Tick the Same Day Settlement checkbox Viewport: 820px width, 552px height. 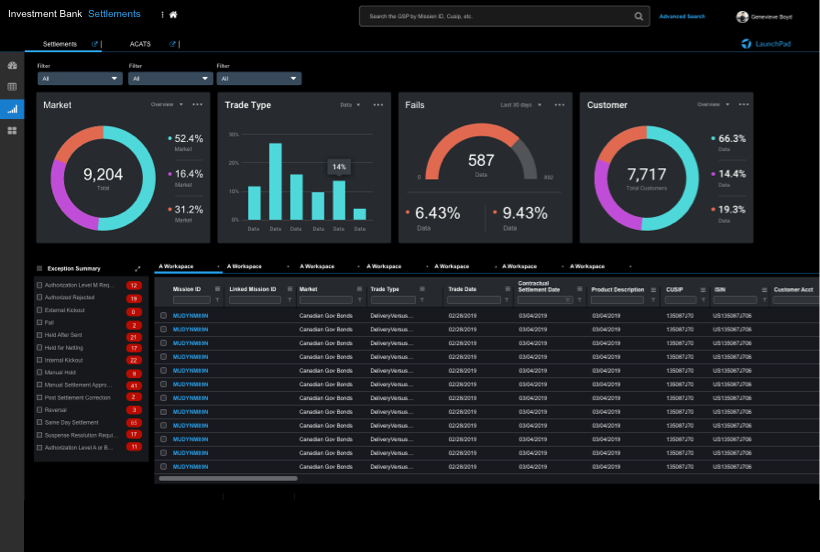point(40,422)
